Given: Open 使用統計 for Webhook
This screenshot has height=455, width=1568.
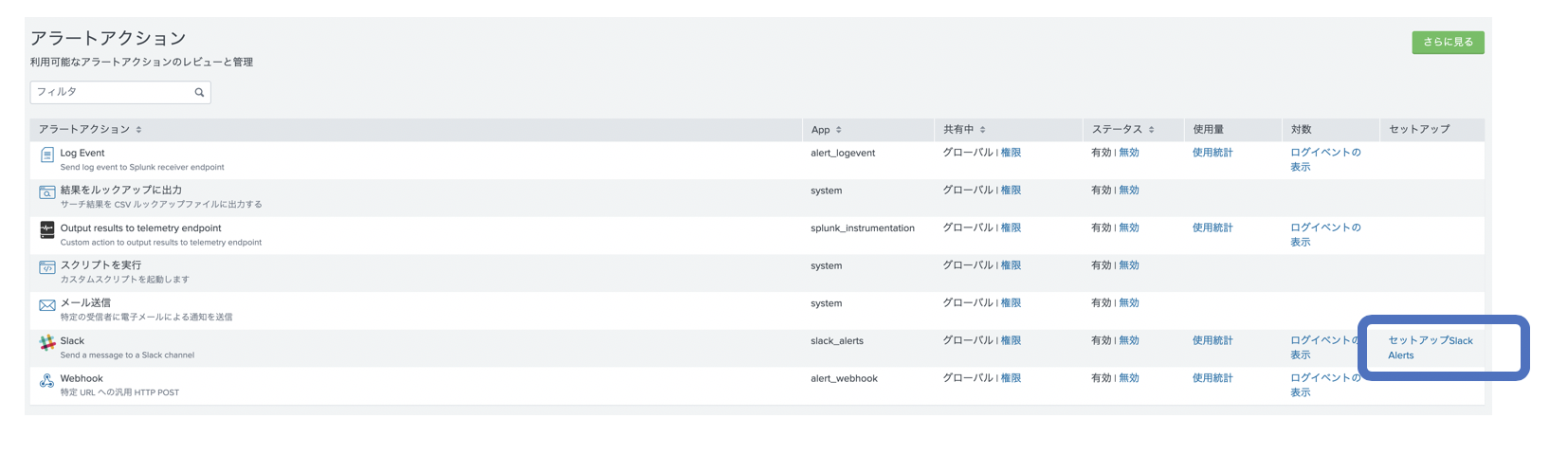Looking at the screenshot, I should [1212, 378].
